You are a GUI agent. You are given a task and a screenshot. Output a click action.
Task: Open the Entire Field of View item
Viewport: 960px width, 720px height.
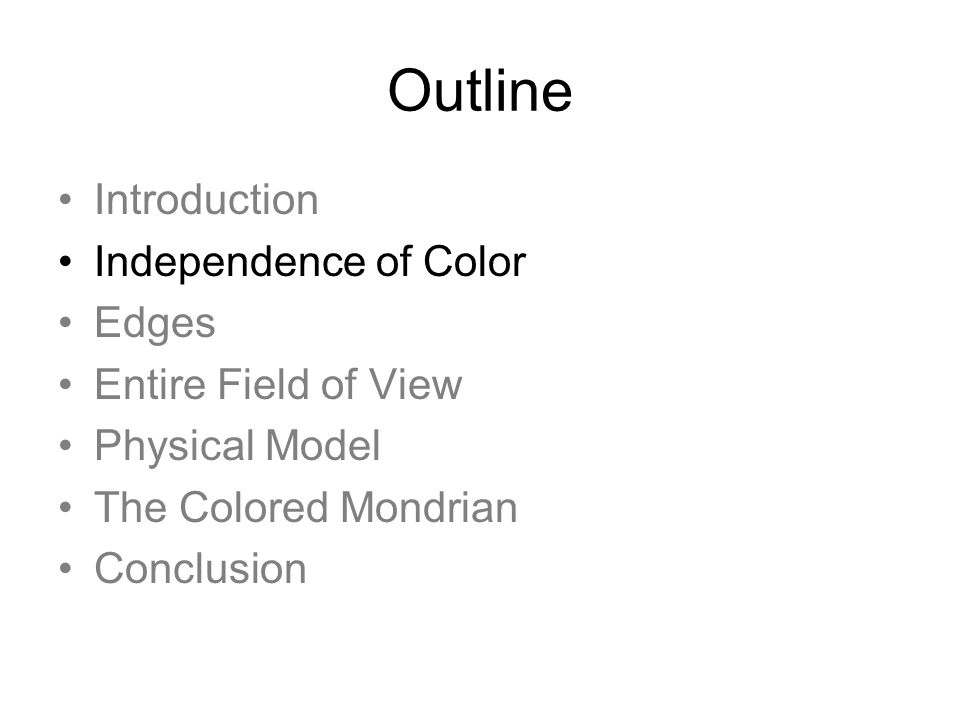pos(278,384)
